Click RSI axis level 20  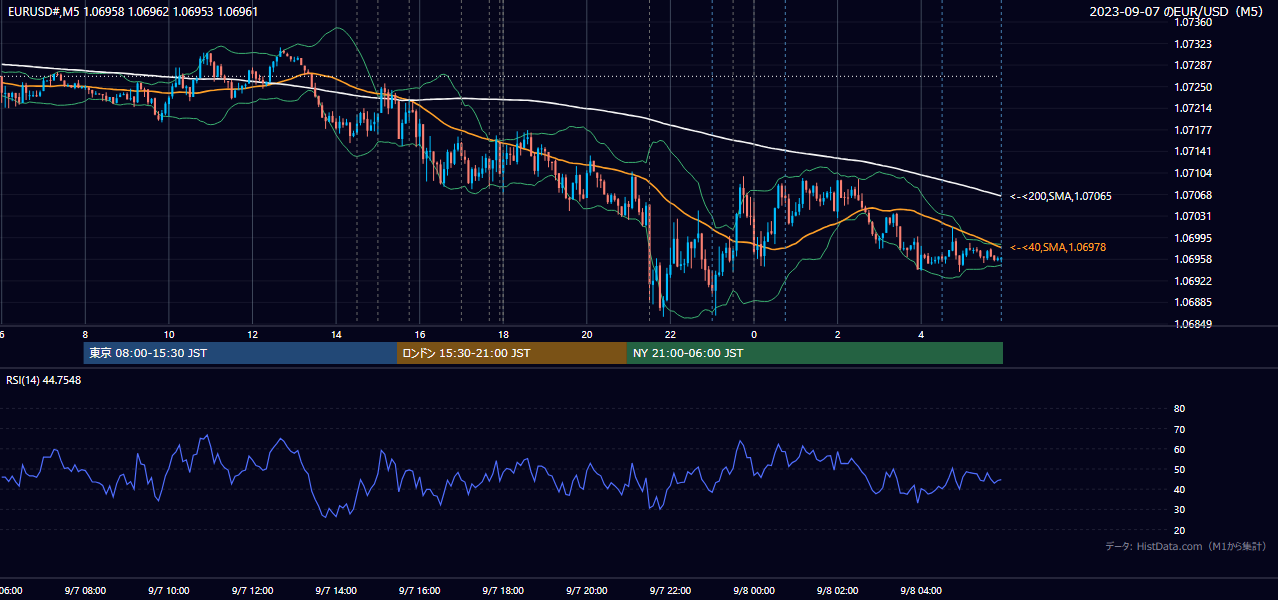pyautogui.click(x=1179, y=531)
